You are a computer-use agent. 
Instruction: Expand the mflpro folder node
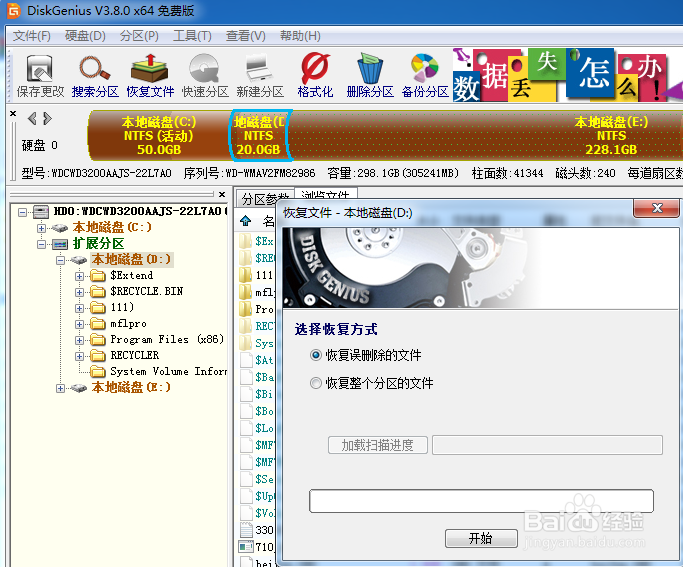pos(79,324)
